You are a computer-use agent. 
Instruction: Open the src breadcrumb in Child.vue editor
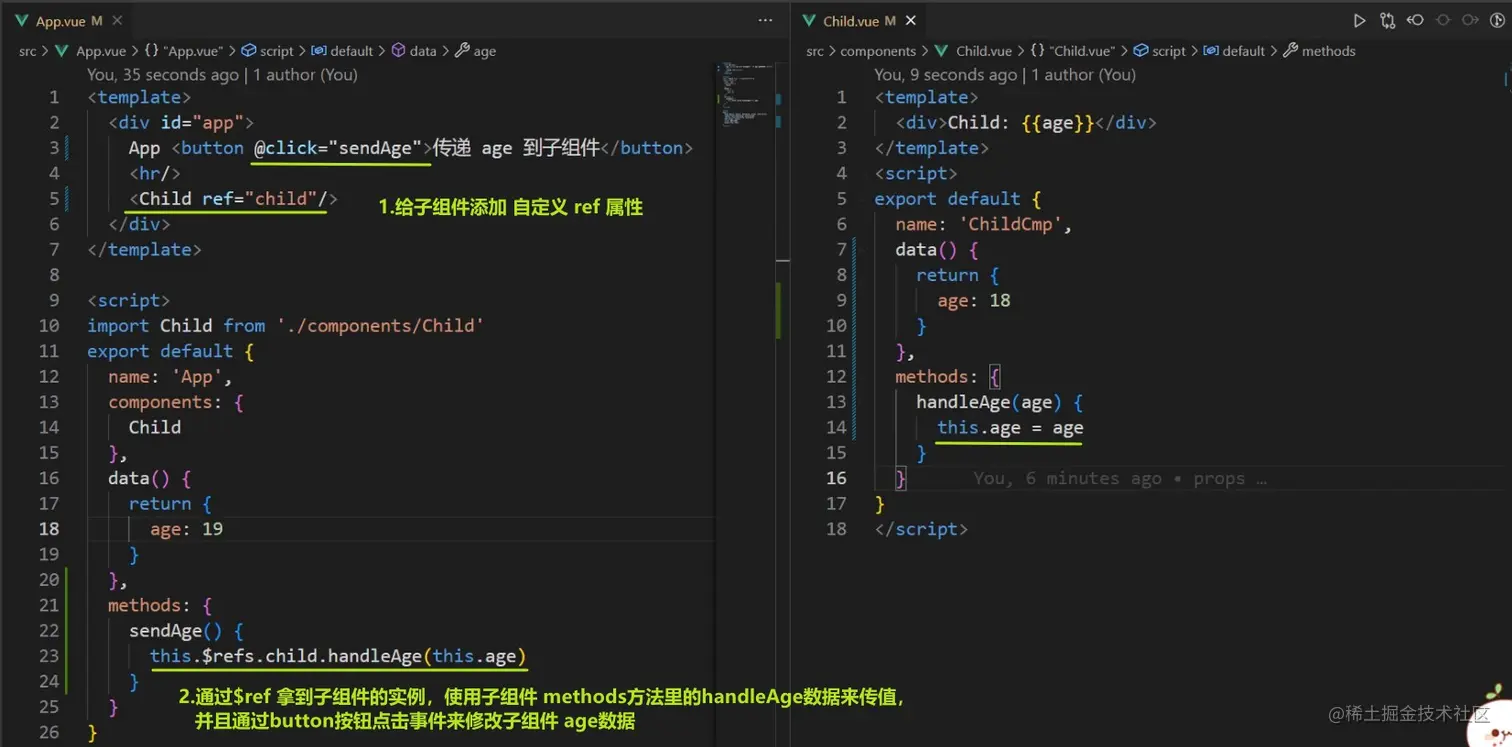point(815,51)
